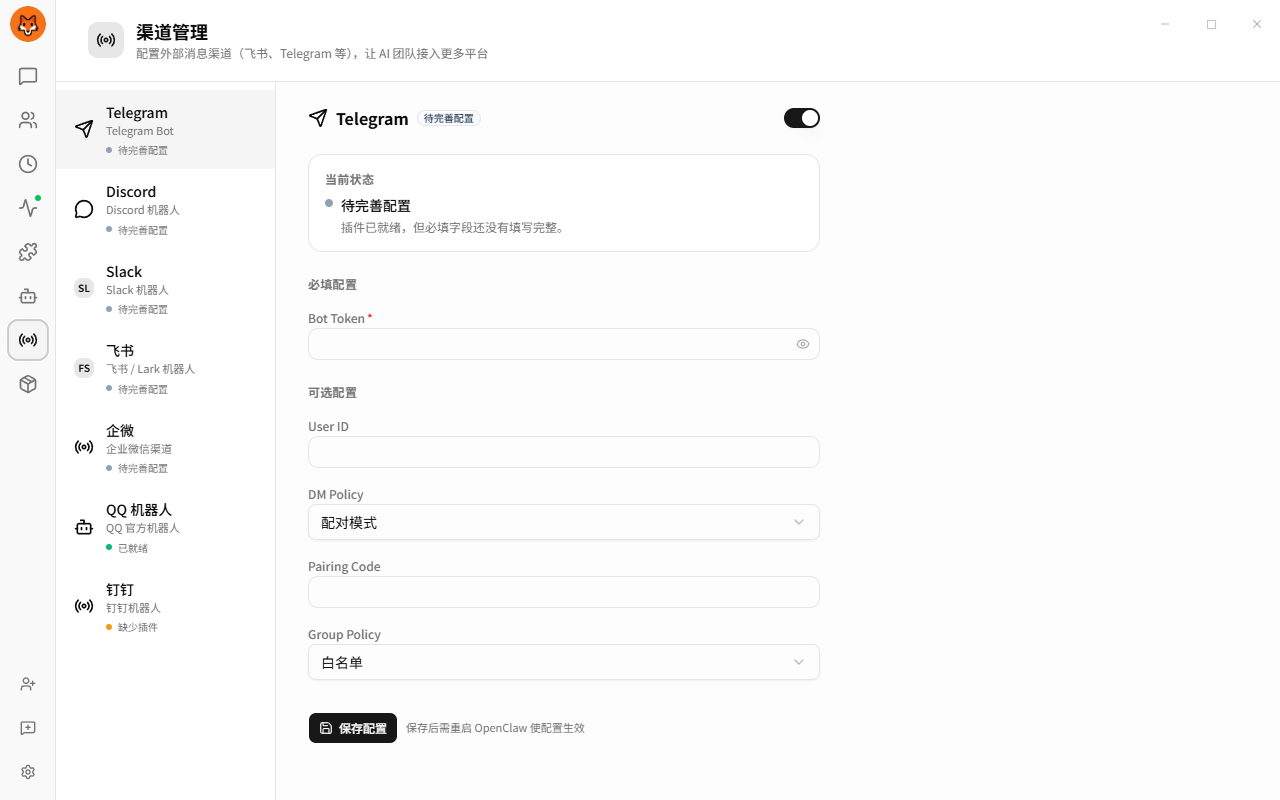Viewport: 1280px width, 800px height.
Task: Click the SL Slack badge icon
Action: 84,288
